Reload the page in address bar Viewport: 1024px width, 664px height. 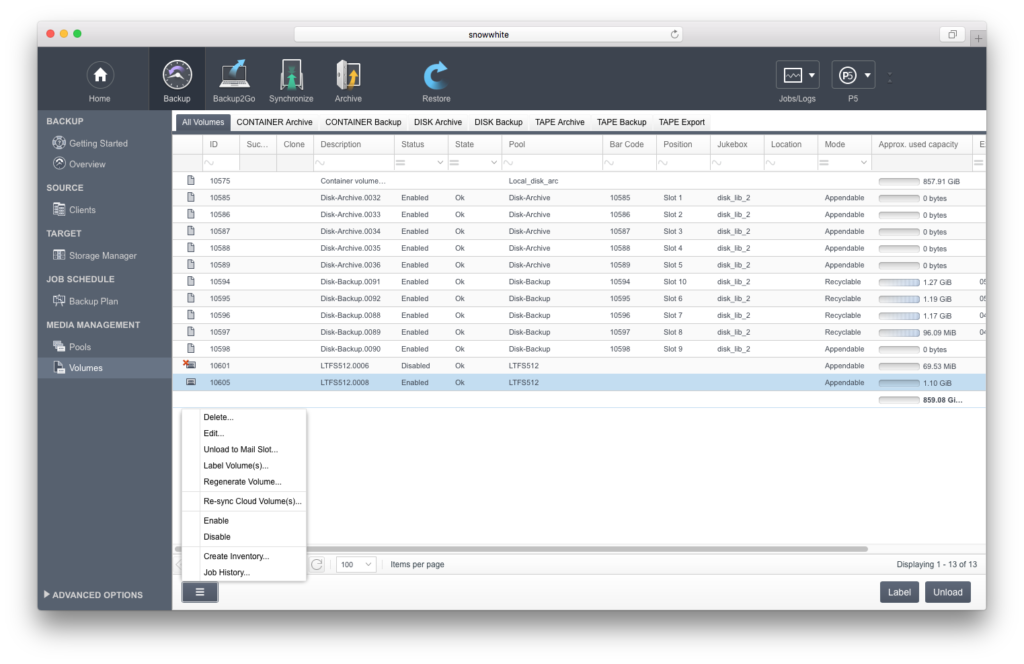pyautogui.click(x=675, y=34)
